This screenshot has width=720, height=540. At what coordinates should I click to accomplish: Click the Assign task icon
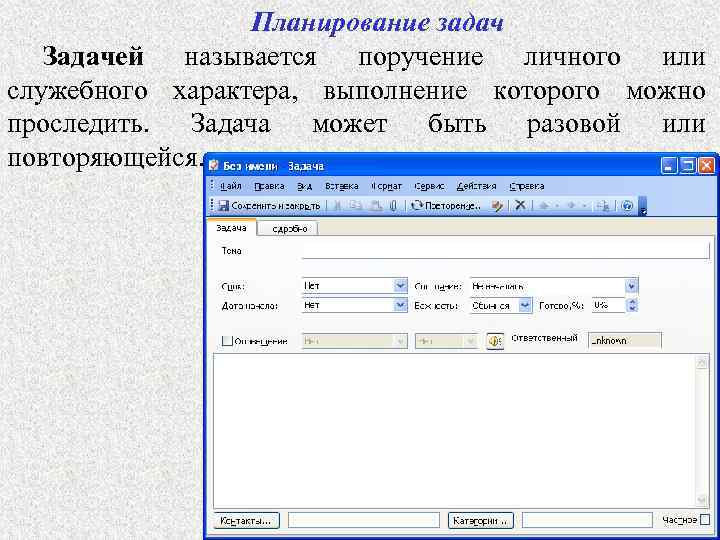[x=497, y=206]
